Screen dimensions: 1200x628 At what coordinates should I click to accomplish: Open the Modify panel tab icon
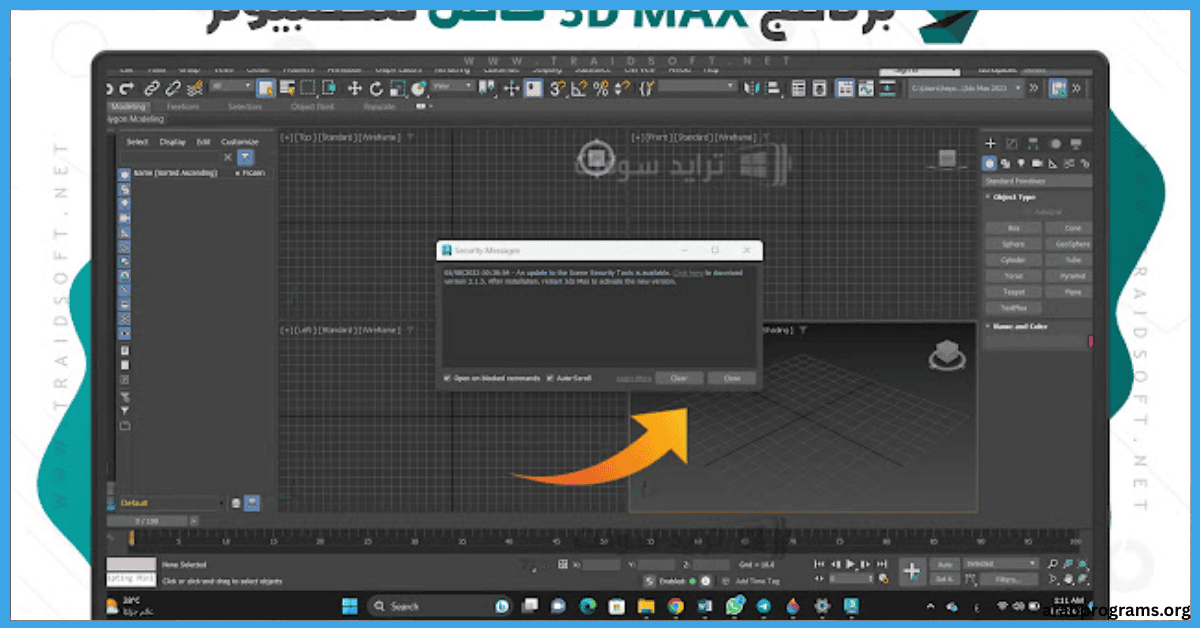click(x=1012, y=144)
